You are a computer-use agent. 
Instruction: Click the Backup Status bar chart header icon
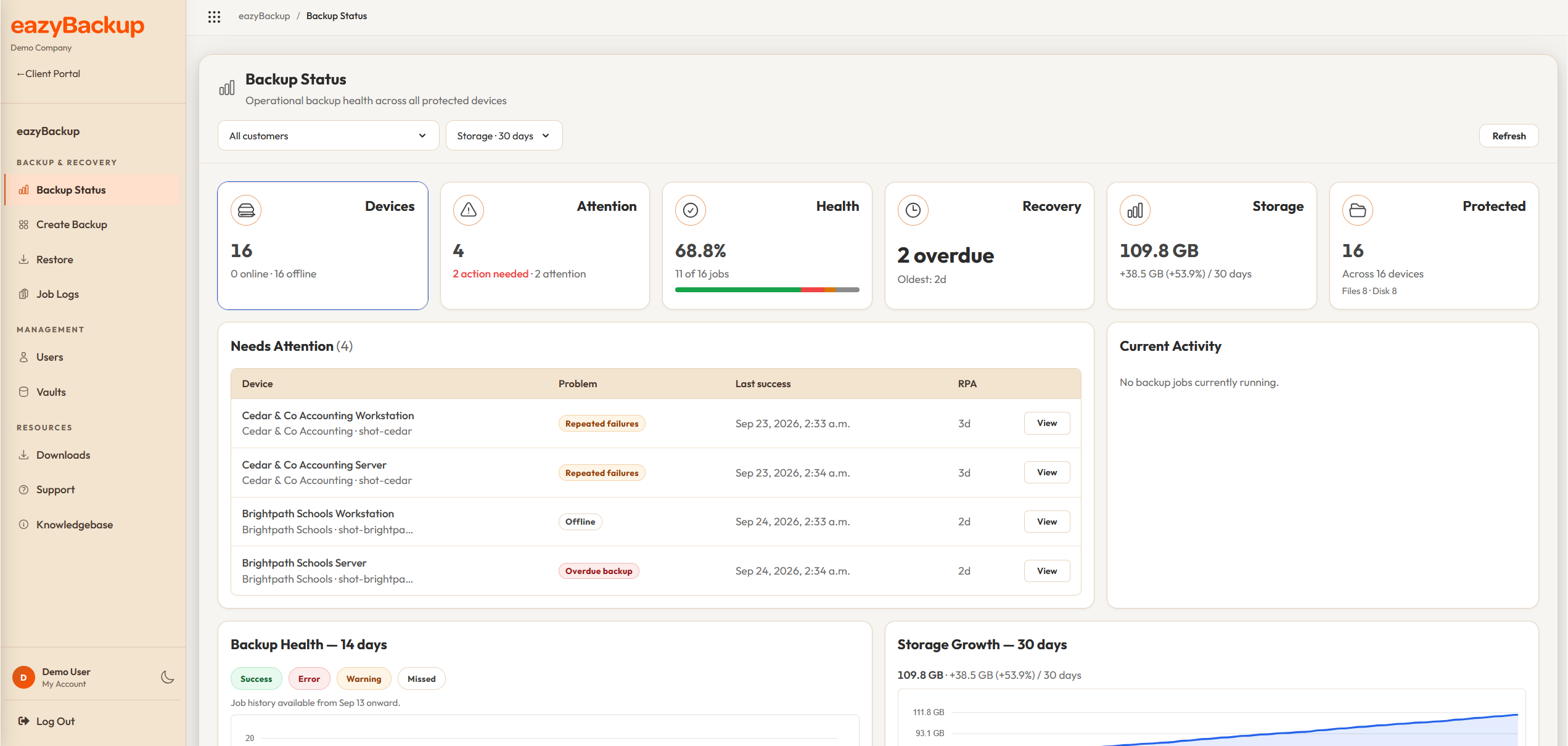pyautogui.click(x=227, y=88)
